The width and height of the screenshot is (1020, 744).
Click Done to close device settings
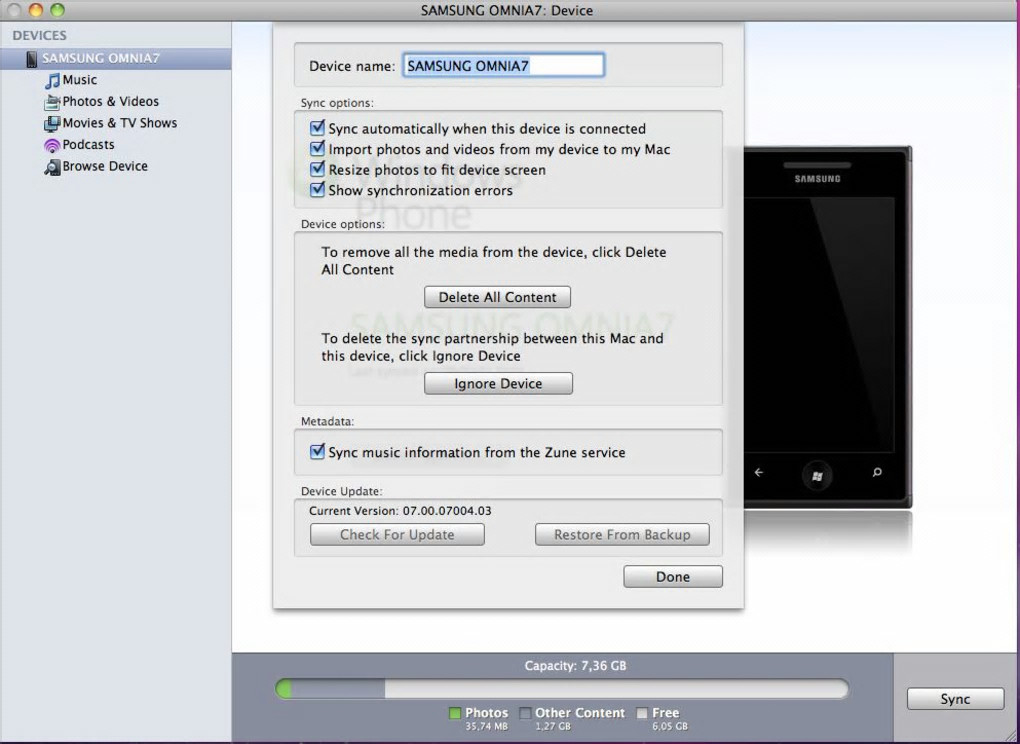(673, 577)
